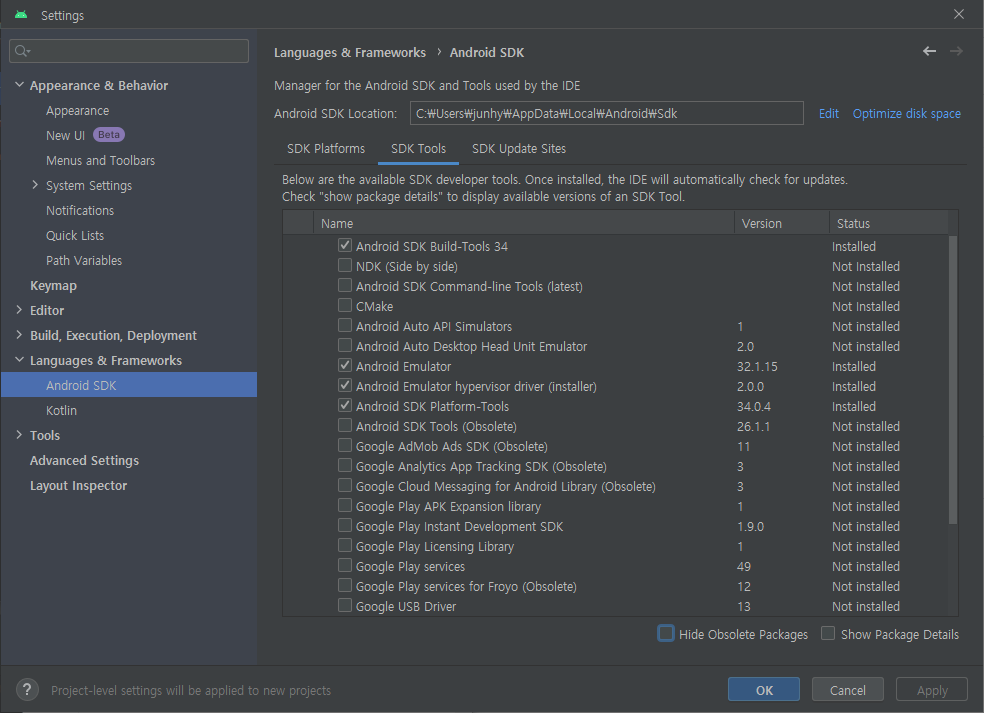This screenshot has height=713, width=984.
Task: Enable Show Package Details checkbox
Action: coord(828,633)
